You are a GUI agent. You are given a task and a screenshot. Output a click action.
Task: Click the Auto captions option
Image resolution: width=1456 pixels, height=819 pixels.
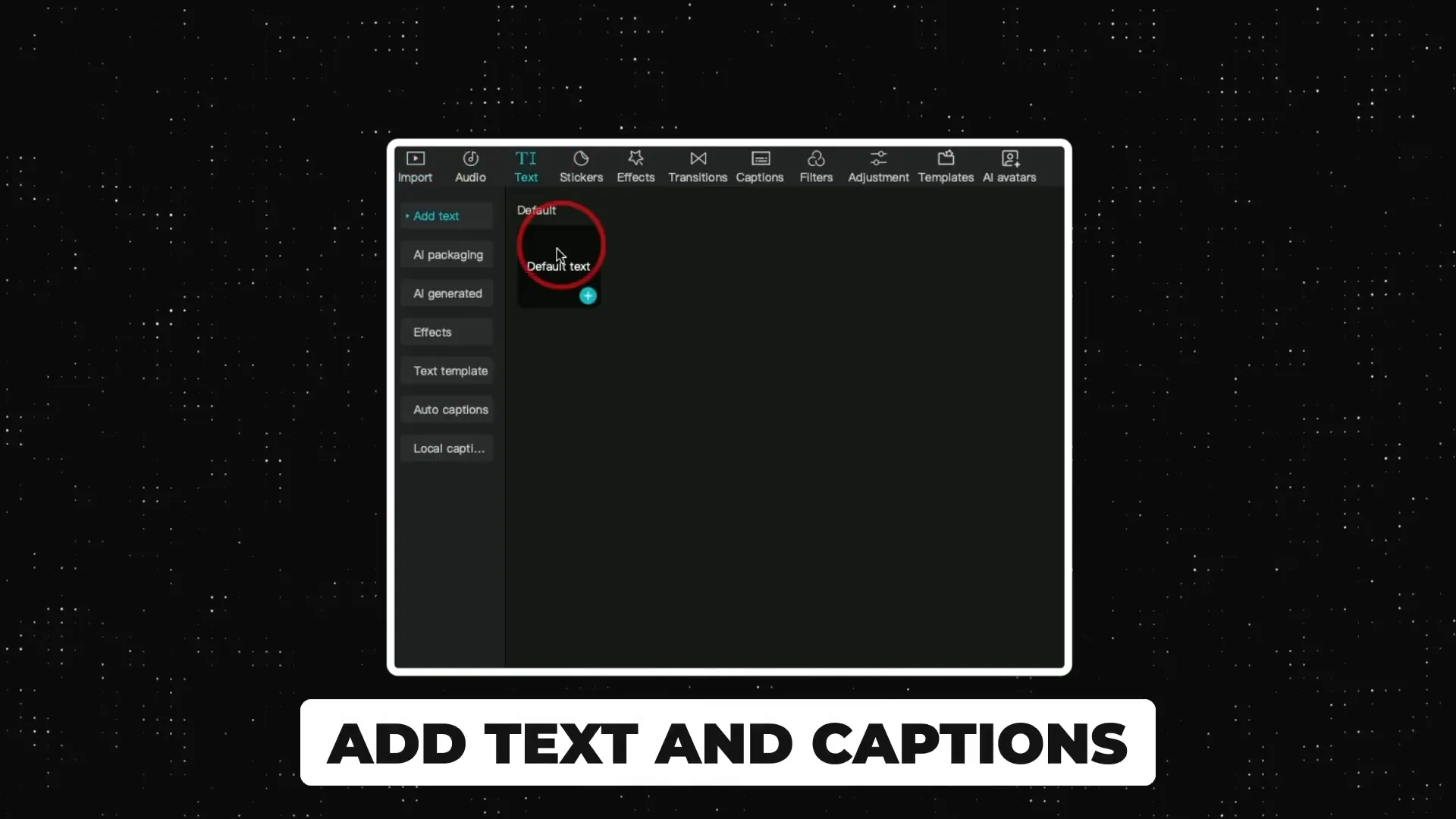(451, 409)
